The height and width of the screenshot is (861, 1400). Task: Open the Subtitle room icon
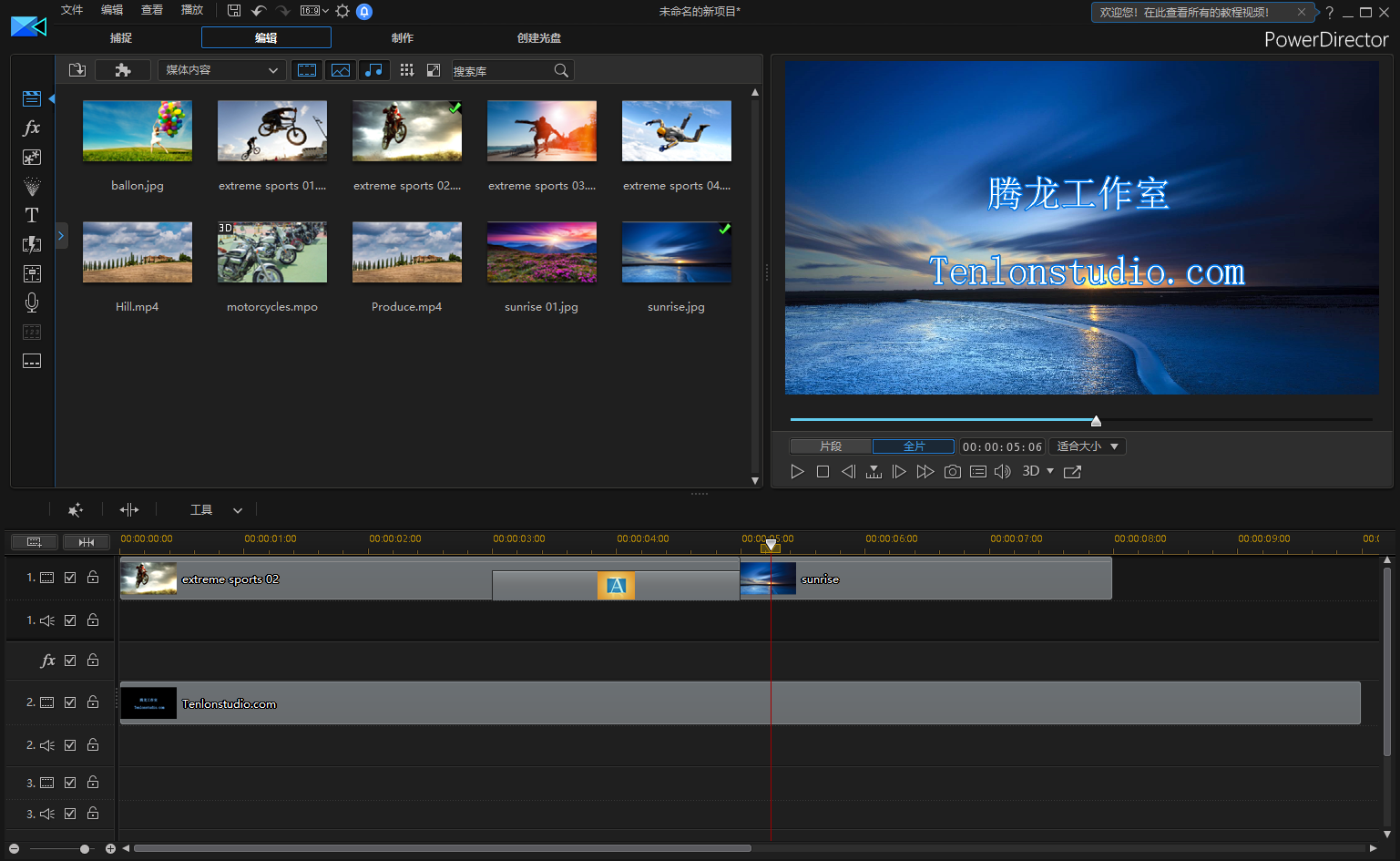pos(32,361)
